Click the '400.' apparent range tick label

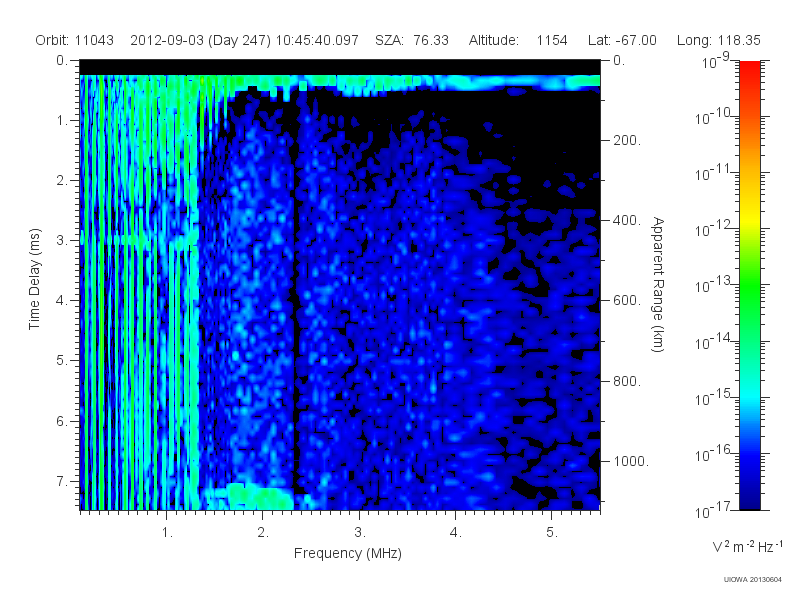click(627, 220)
